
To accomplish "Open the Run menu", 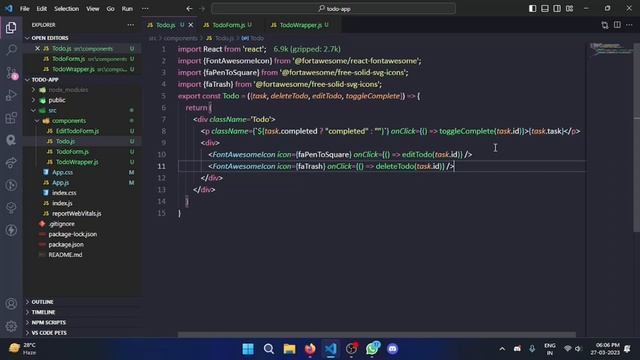I will click(127, 8).
